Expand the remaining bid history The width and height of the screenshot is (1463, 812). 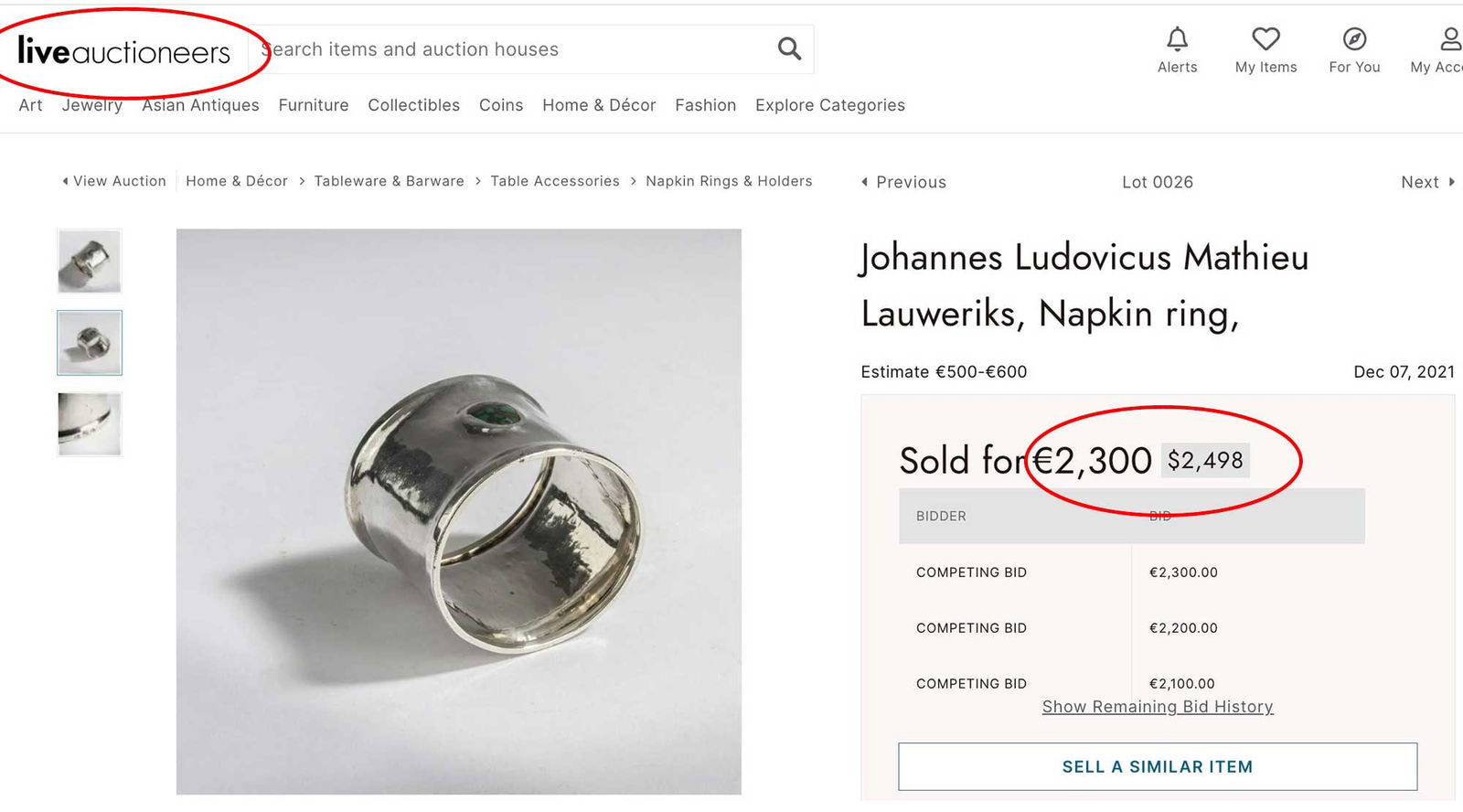[1157, 706]
